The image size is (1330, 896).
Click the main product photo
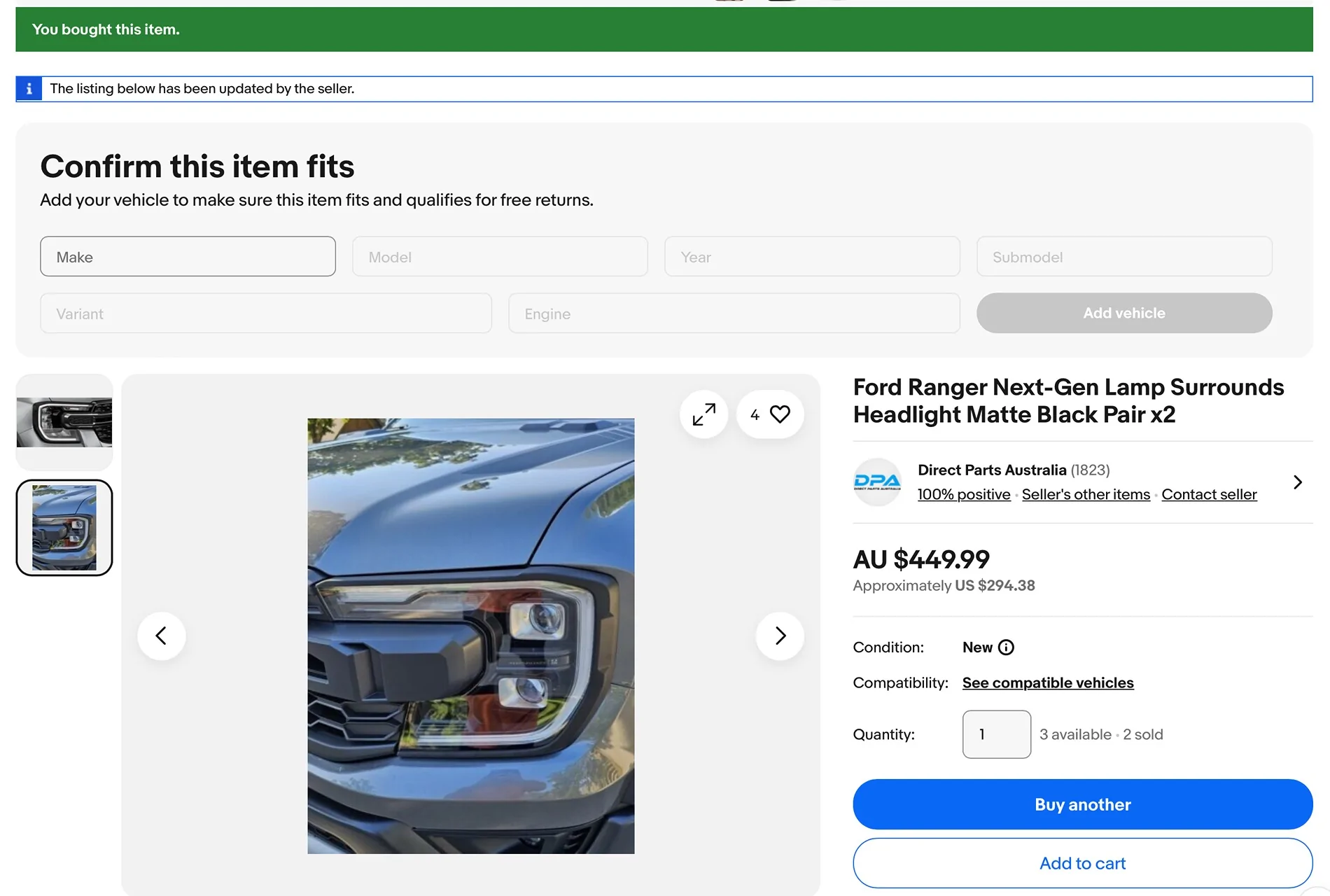[471, 636]
